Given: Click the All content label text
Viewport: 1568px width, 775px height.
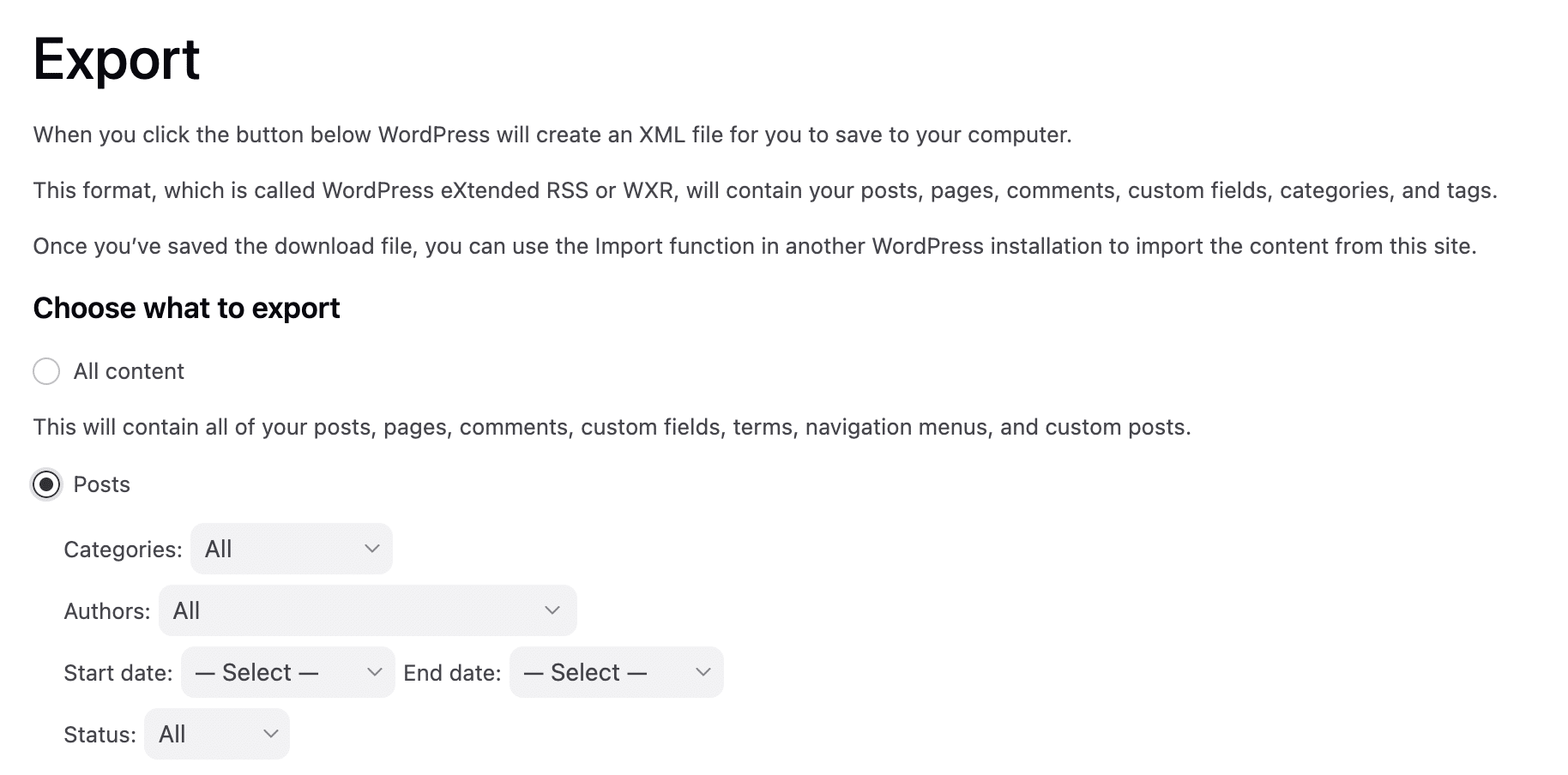Looking at the screenshot, I should [128, 370].
